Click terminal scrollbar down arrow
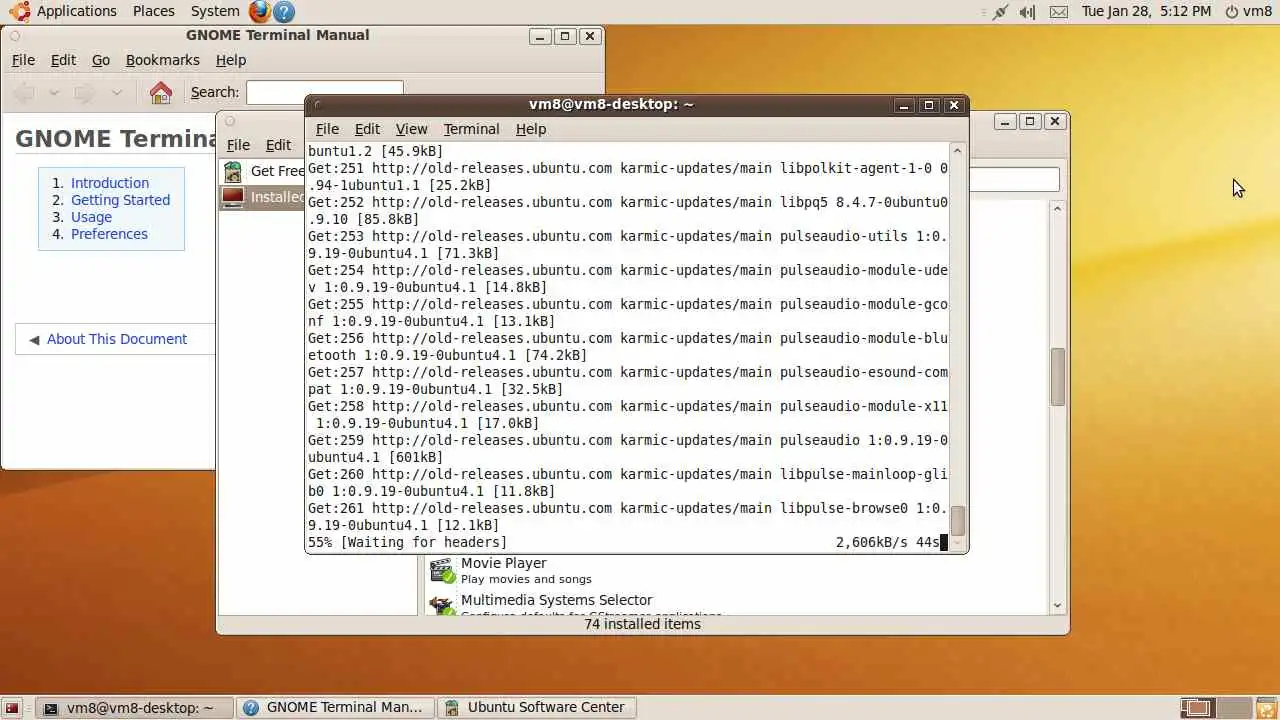This screenshot has height=720, width=1280. click(957, 543)
